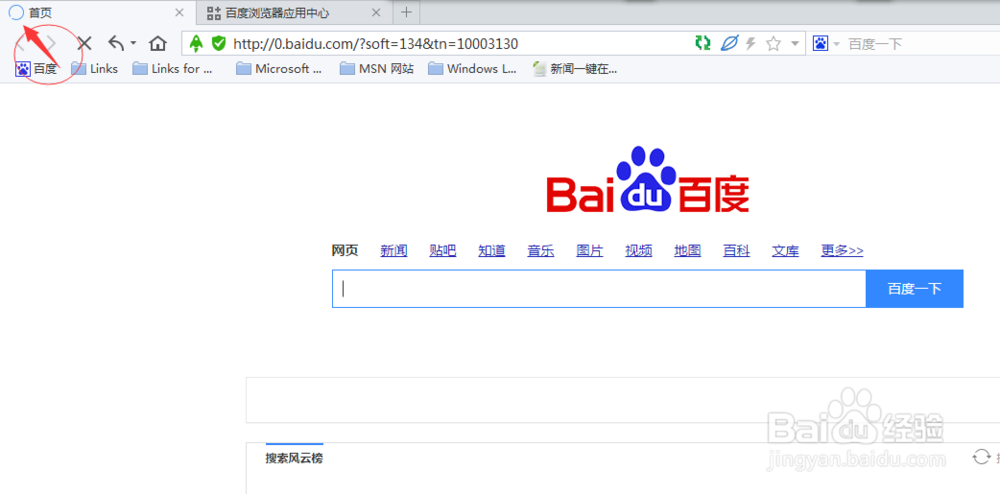Click the stop loading X button
Image resolution: width=1000 pixels, height=494 pixels.
click(84, 43)
